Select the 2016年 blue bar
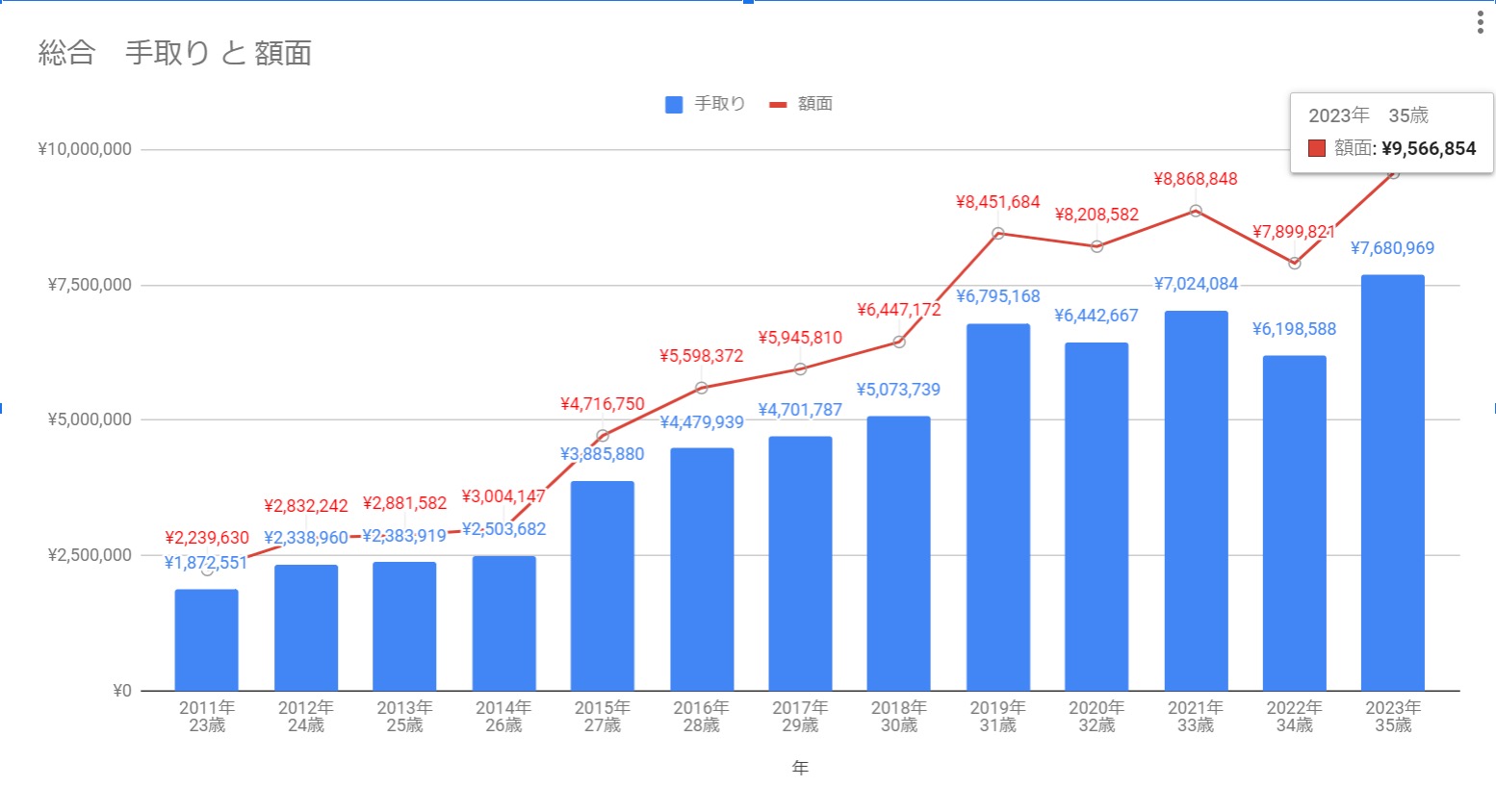The image size is (1496, 812). tap(702, 570)
